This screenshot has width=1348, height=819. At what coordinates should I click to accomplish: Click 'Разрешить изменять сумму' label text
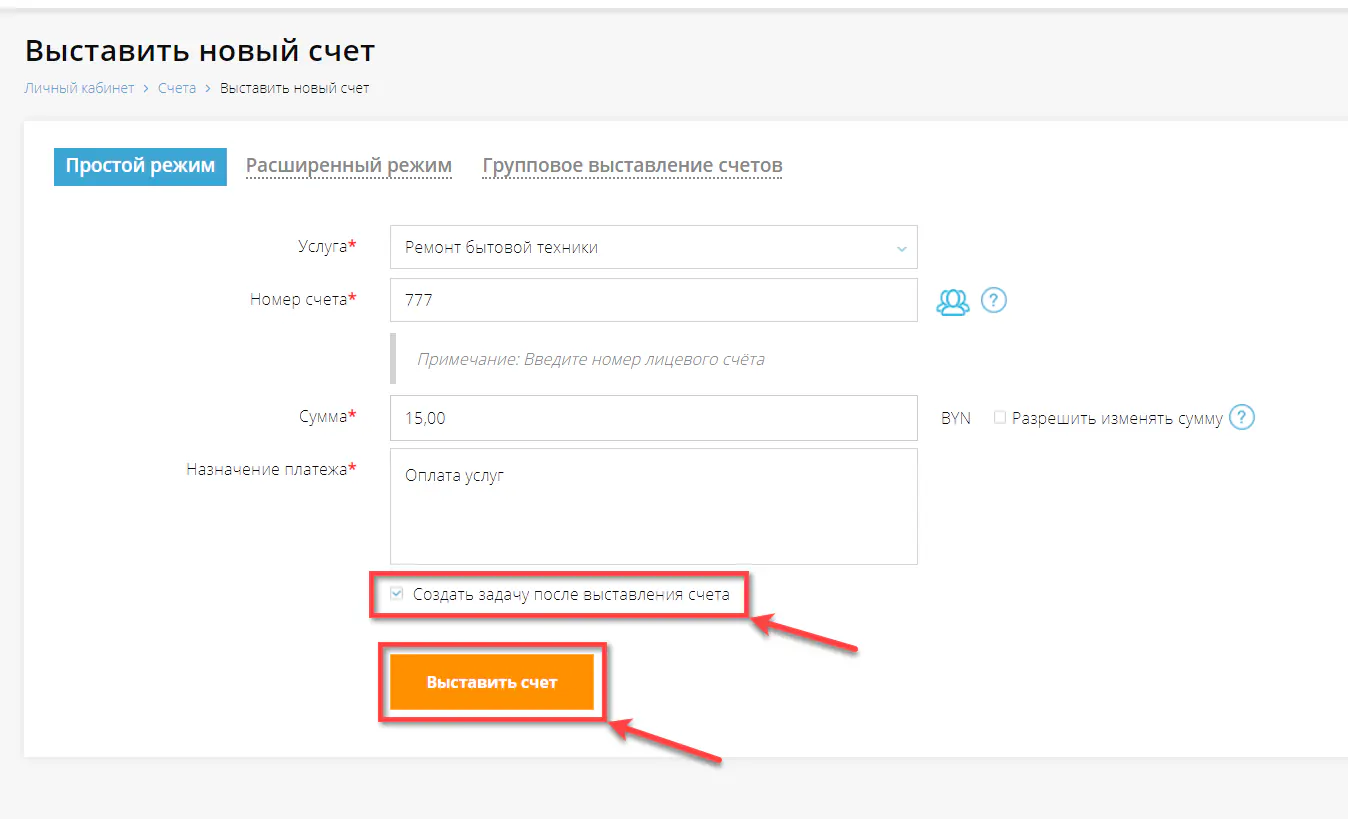coord(1117,419)
